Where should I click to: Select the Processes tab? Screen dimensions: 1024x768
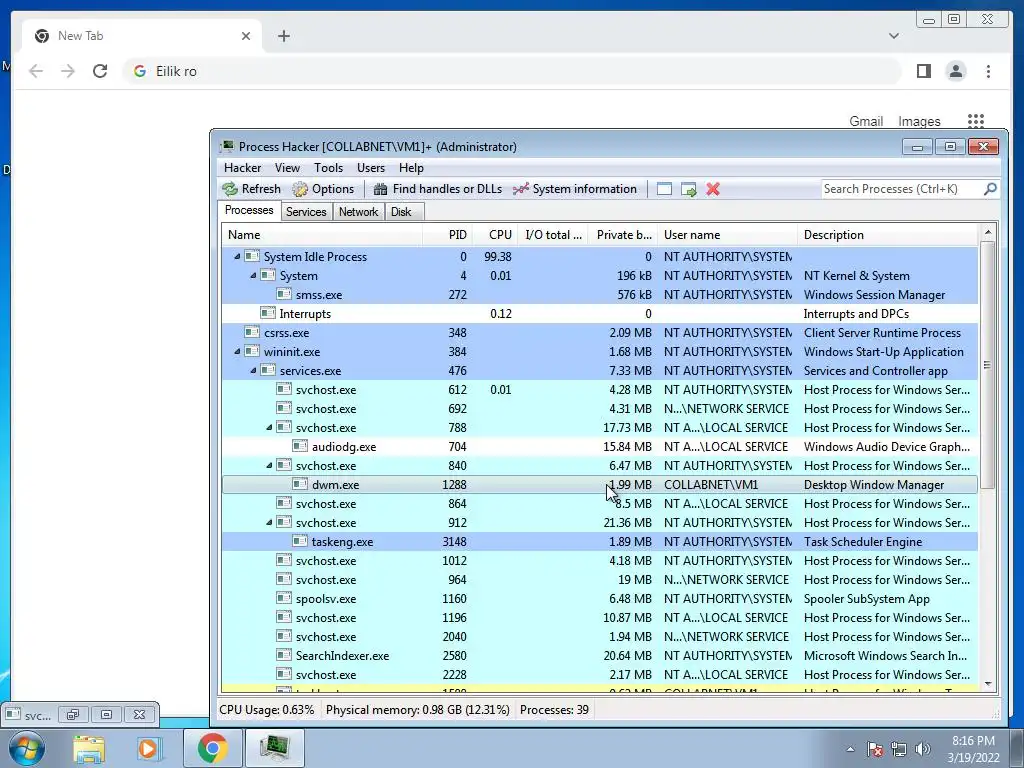coord(249,210)
